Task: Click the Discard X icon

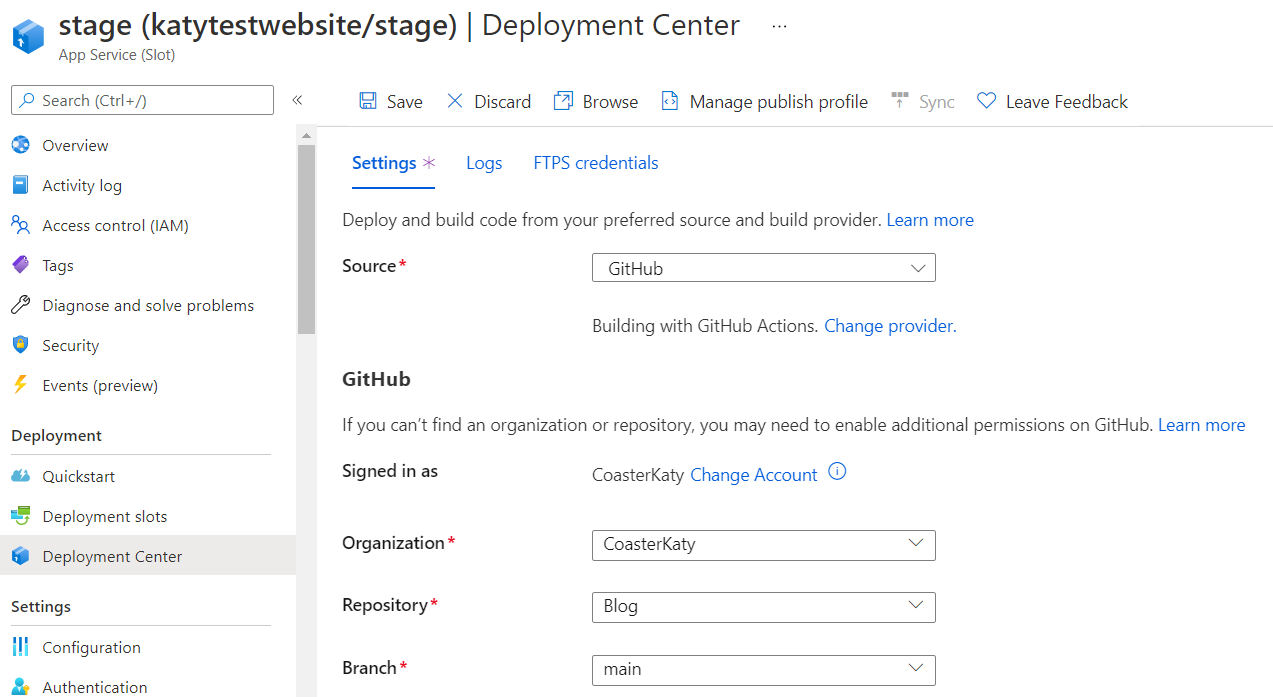Action: coord(455,101)
